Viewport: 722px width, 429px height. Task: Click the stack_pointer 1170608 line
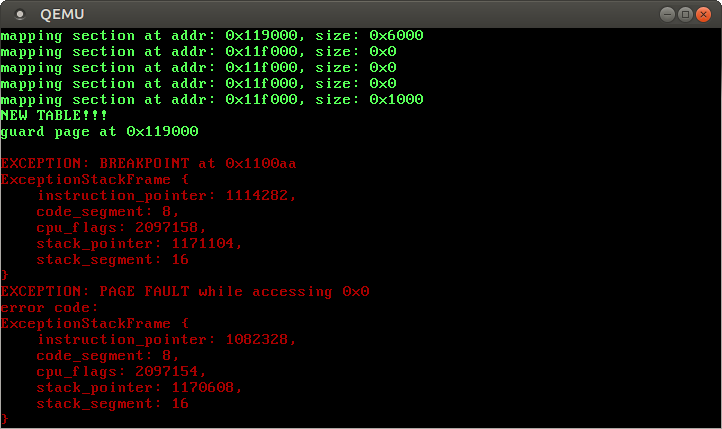139,388
